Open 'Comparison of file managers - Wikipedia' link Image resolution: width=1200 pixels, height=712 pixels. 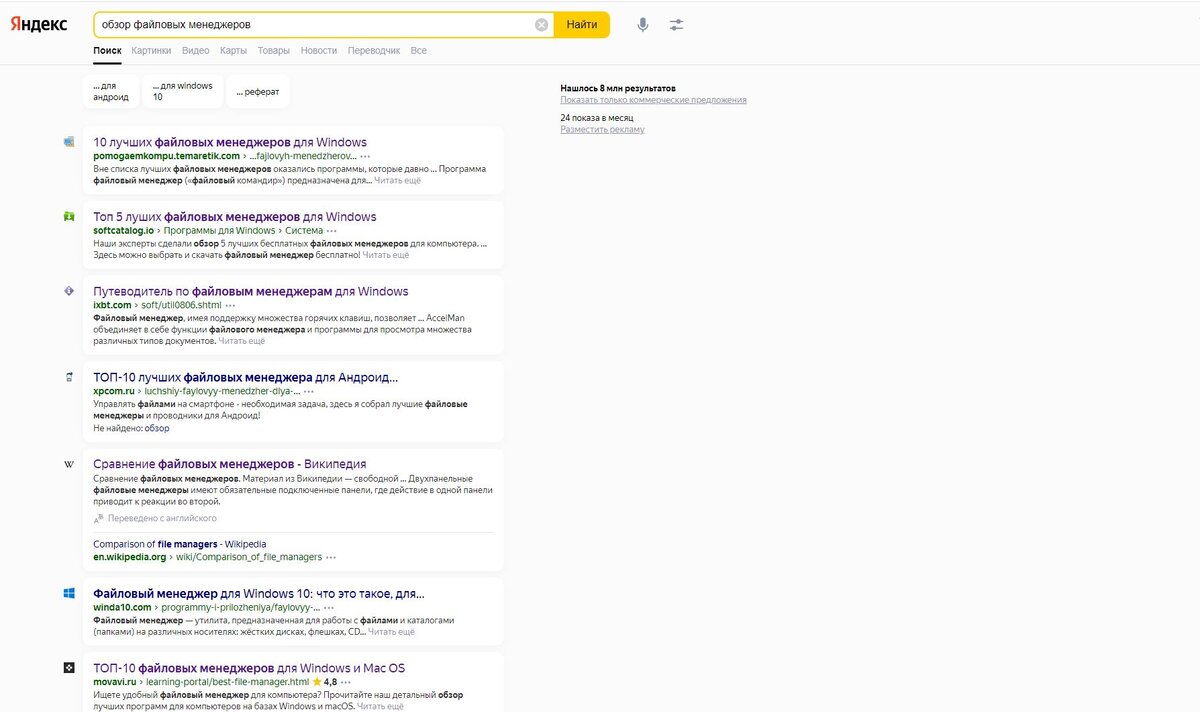pyautogui.click(x=180, y=544)
